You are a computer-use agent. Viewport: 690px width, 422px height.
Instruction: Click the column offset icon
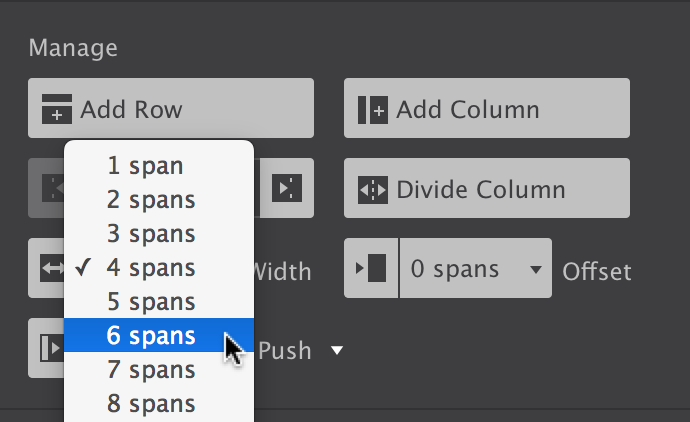(371, 268)
